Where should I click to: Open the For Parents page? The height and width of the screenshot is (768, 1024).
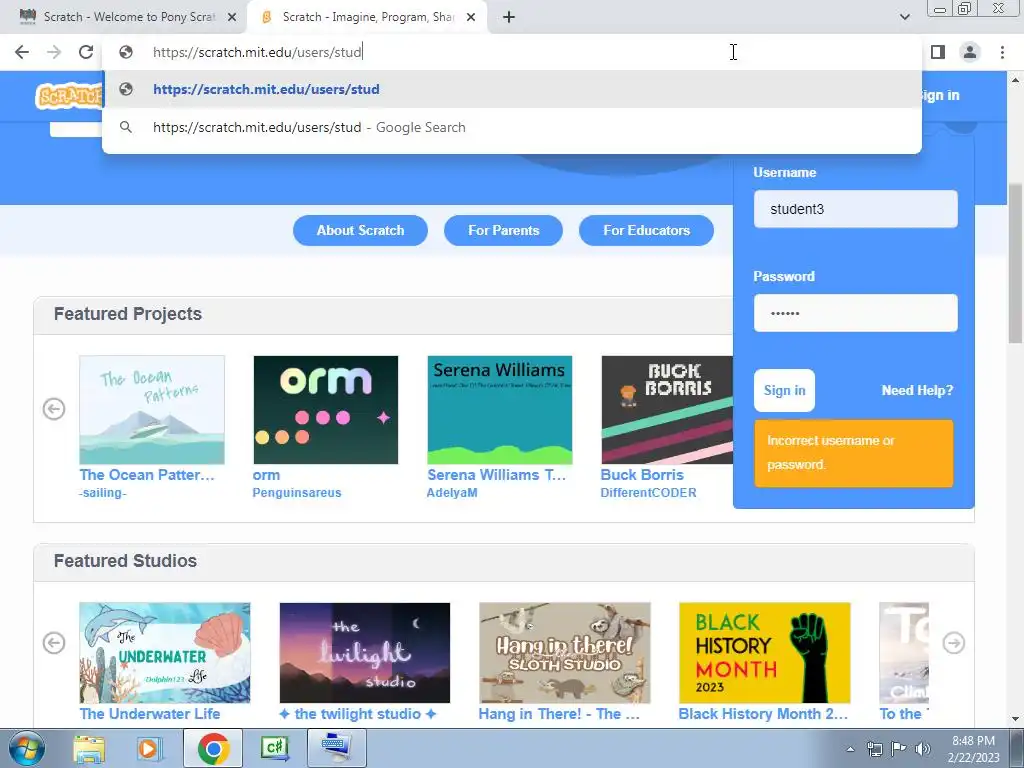504,231
